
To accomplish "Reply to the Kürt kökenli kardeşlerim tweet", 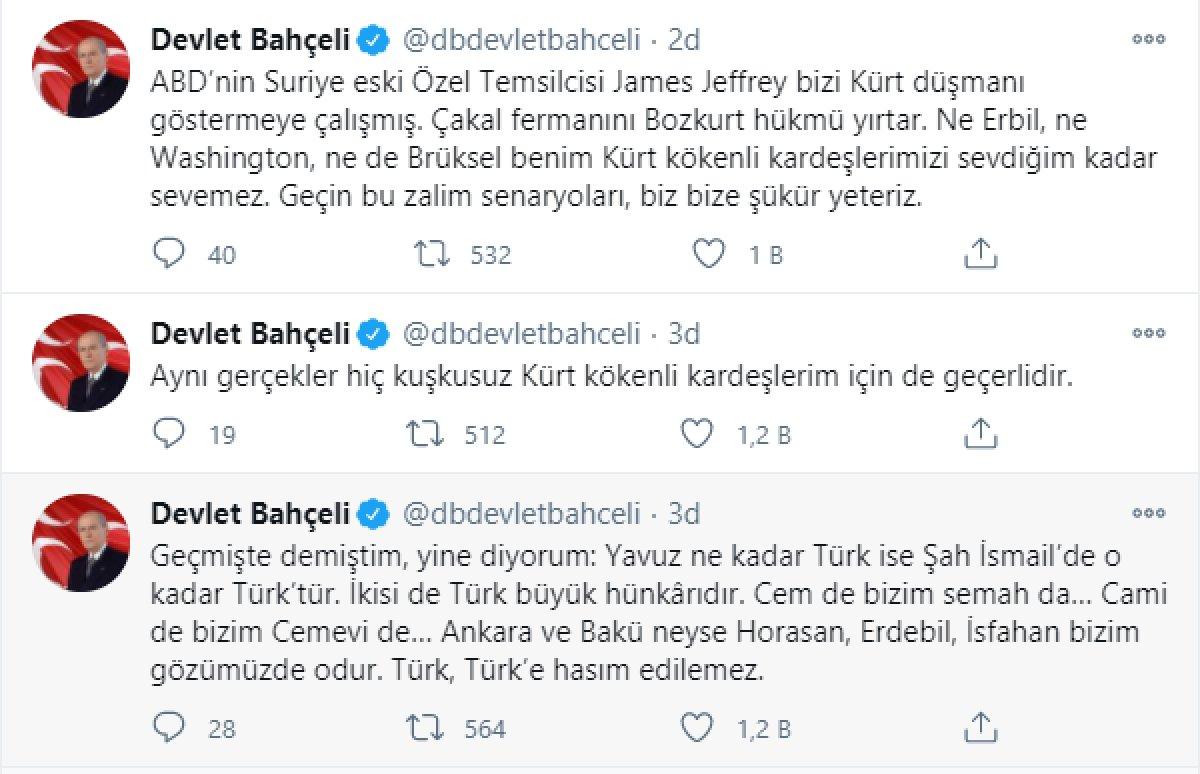I will pos(170,434).
